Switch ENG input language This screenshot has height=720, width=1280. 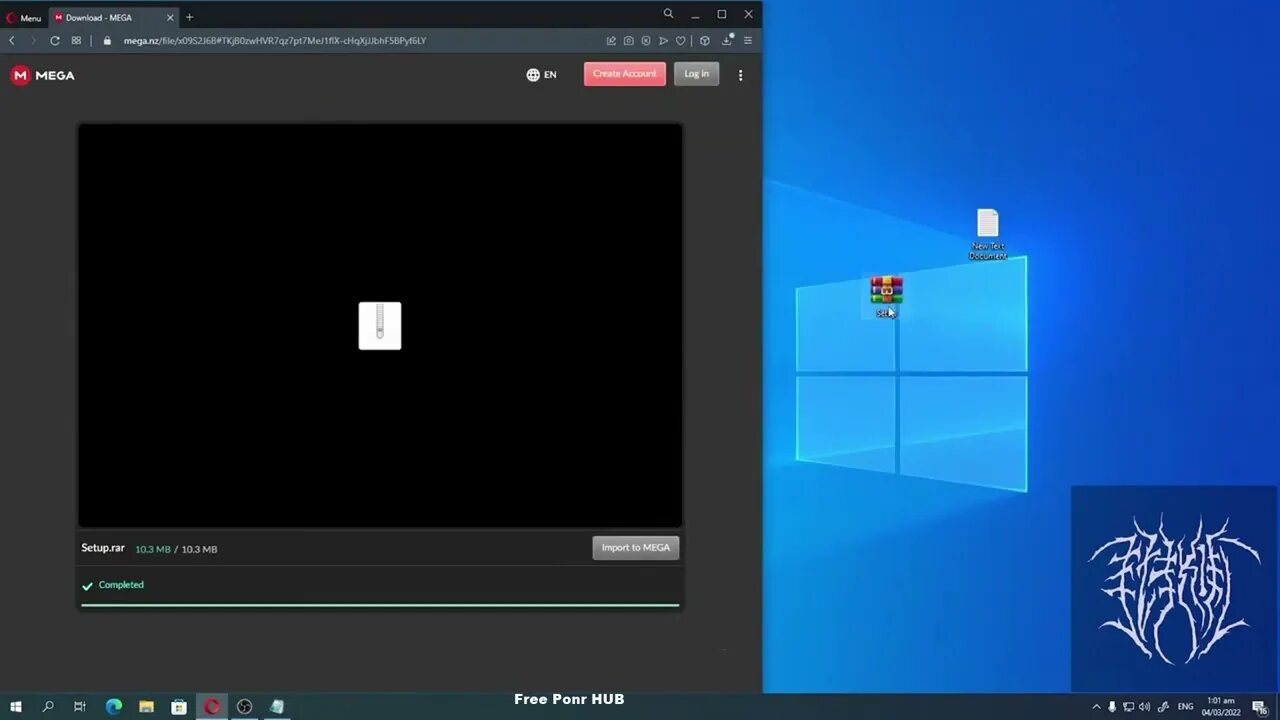[x=1185, y=707]
